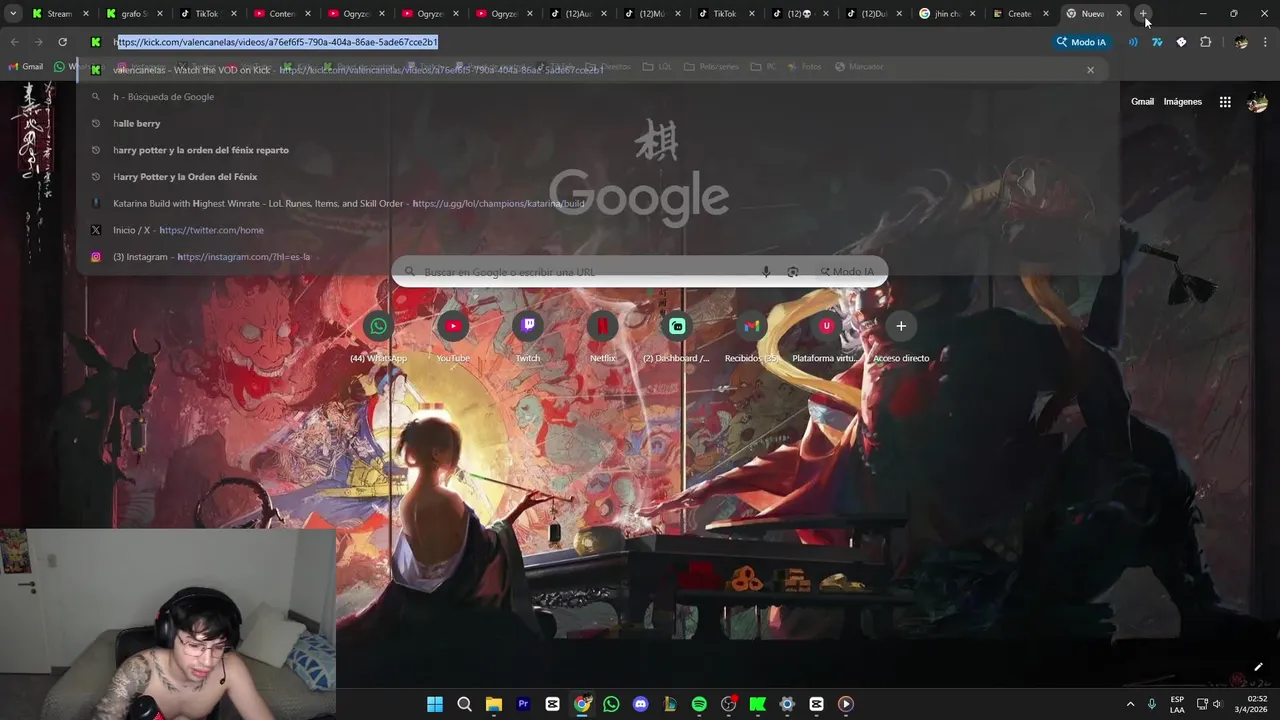1280x720 pixels.
Task: Switch to the Create tab
Action: pos(1020,14)
